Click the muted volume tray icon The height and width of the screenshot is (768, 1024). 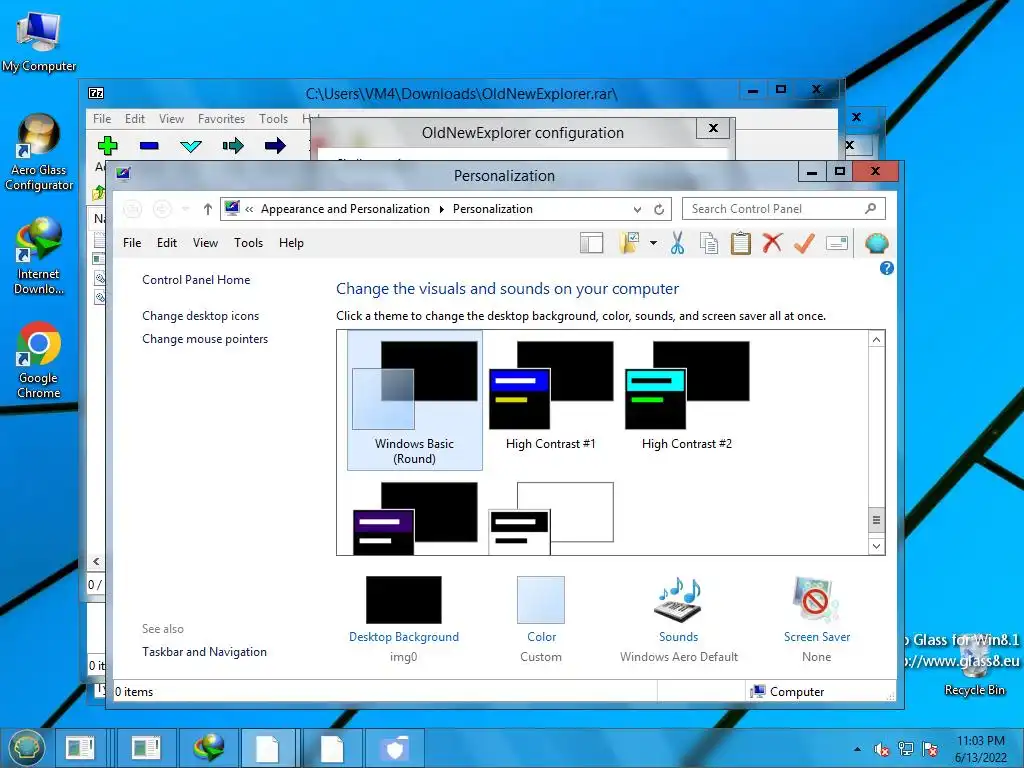[881, 749]
